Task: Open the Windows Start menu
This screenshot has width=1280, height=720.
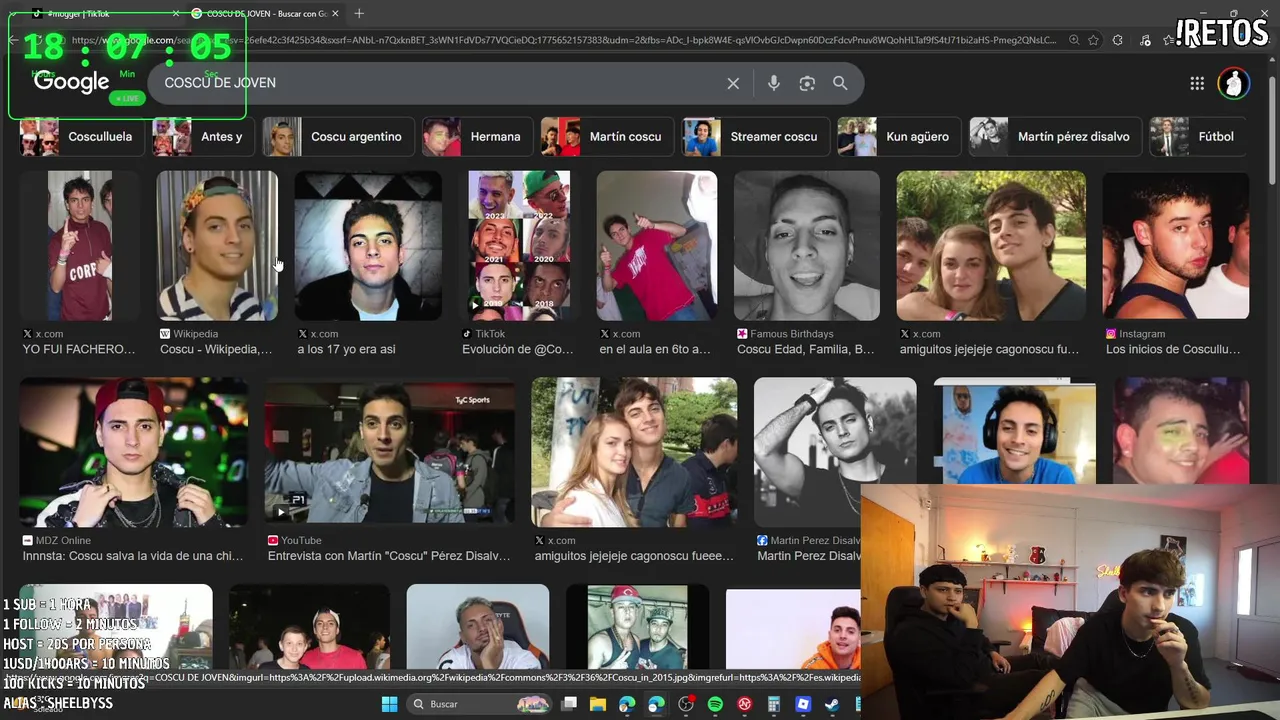Action: click(389, 704)
